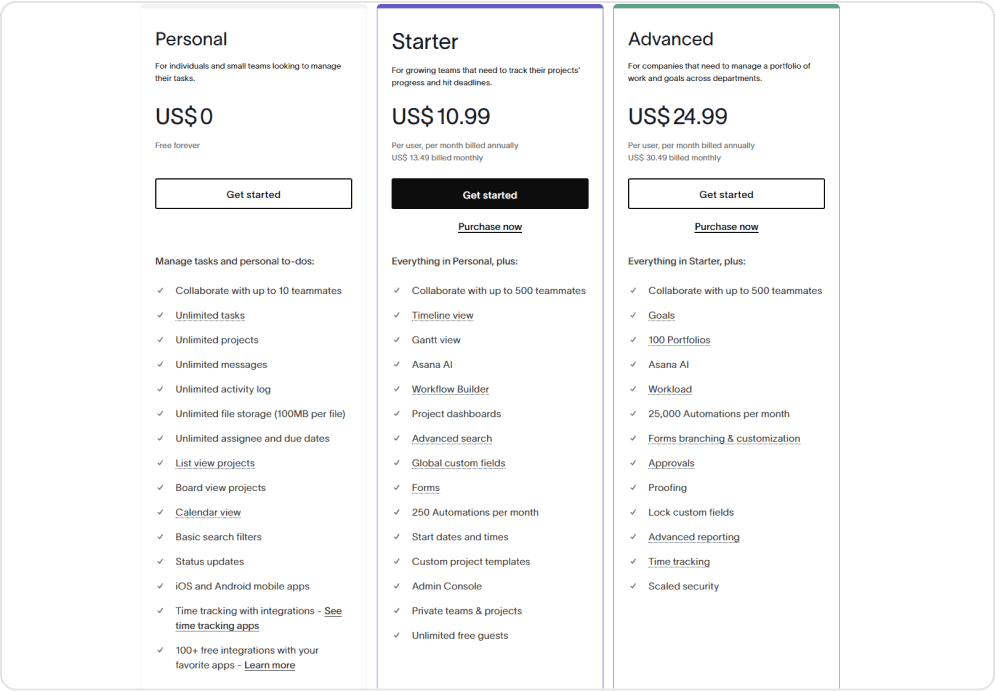Screen dimensions: 995x691
Task: Open Purchase now link for Advanced plan
Action: pos(726,227)
